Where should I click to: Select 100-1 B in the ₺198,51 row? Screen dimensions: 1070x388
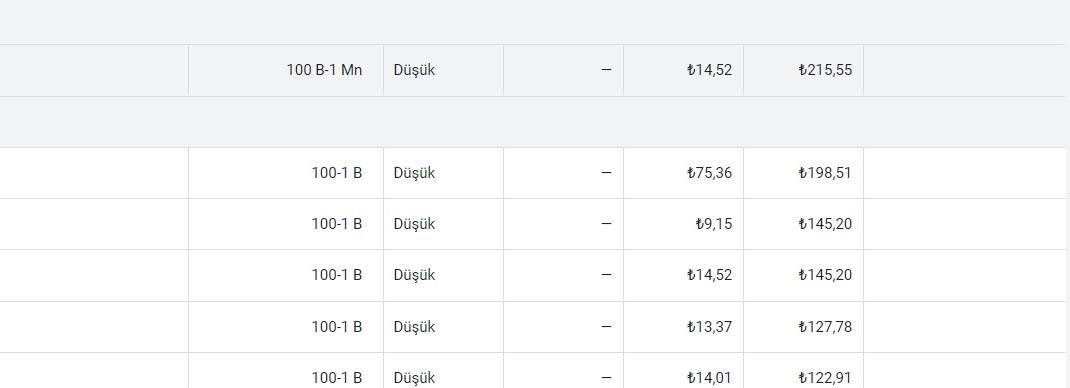pos(336,173)
